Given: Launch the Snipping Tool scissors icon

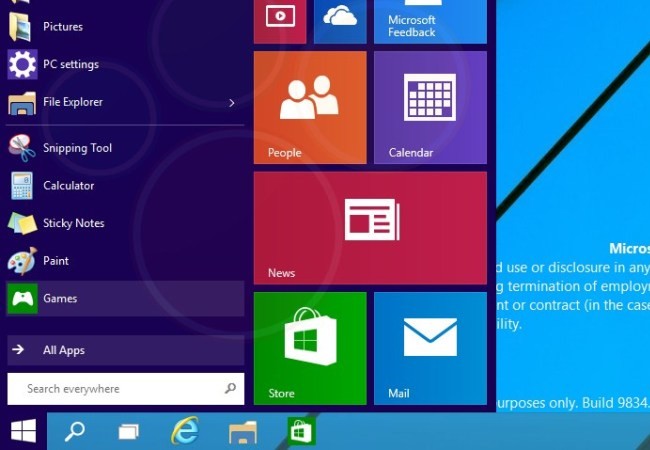Looking at the screenshot, I should [x=22, y=148].
